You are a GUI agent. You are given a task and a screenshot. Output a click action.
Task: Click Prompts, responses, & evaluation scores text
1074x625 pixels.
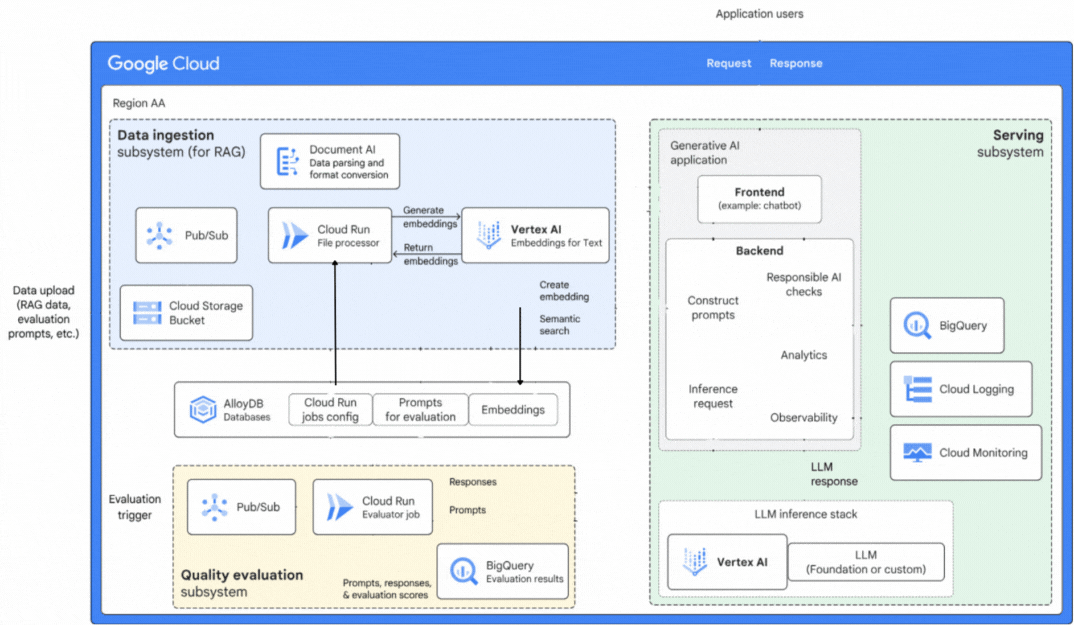click(387, 589)
